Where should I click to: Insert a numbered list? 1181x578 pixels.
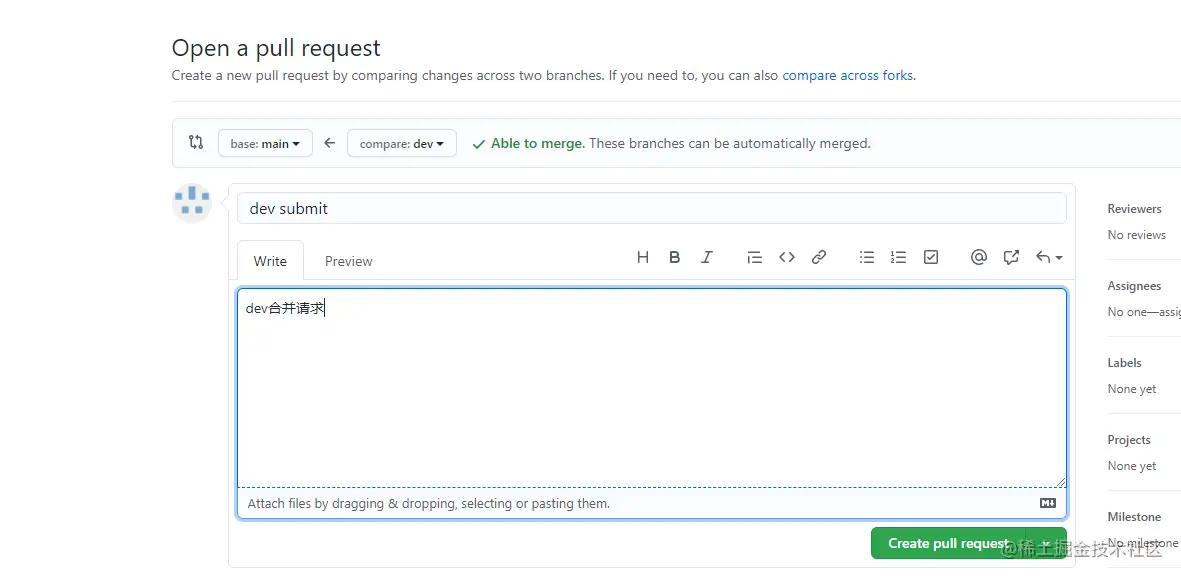pyautogui.click(x=899, y=258)
